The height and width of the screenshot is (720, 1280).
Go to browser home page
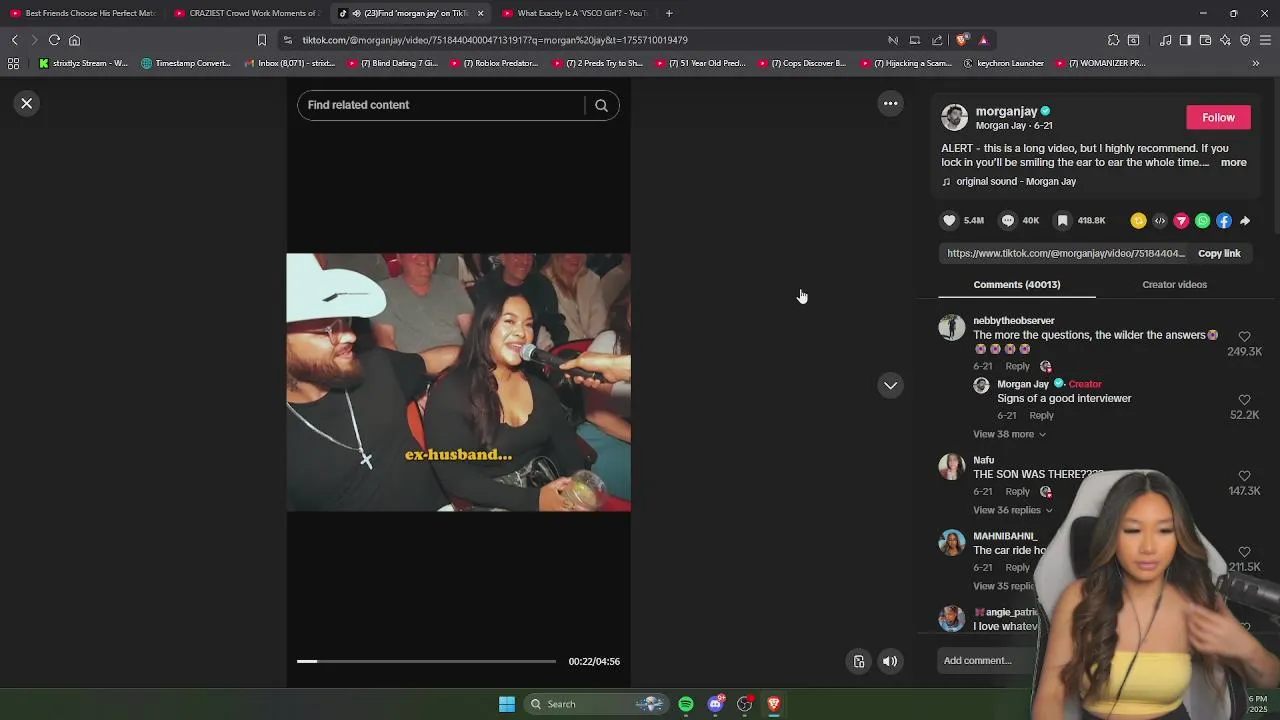click(74, 40)
